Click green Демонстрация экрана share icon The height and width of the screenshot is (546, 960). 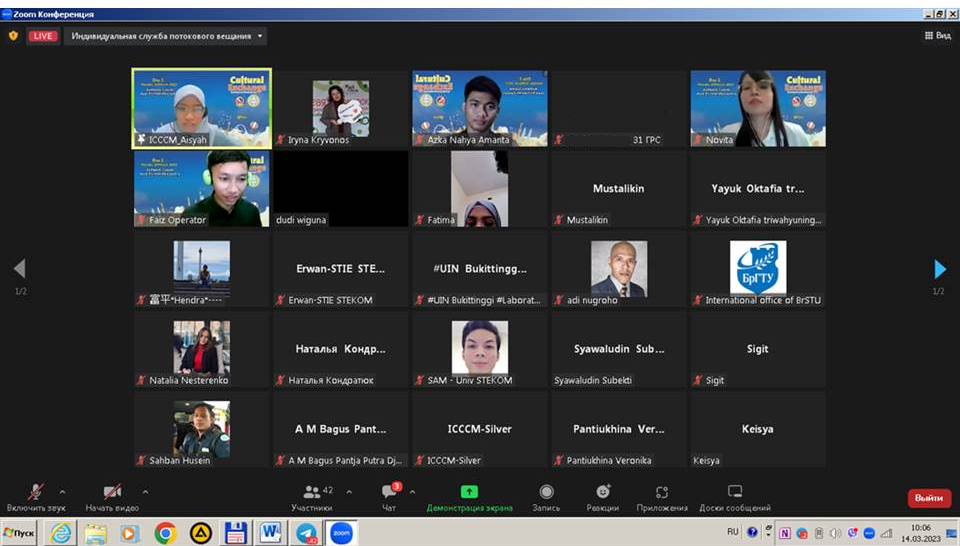point(469,492)
